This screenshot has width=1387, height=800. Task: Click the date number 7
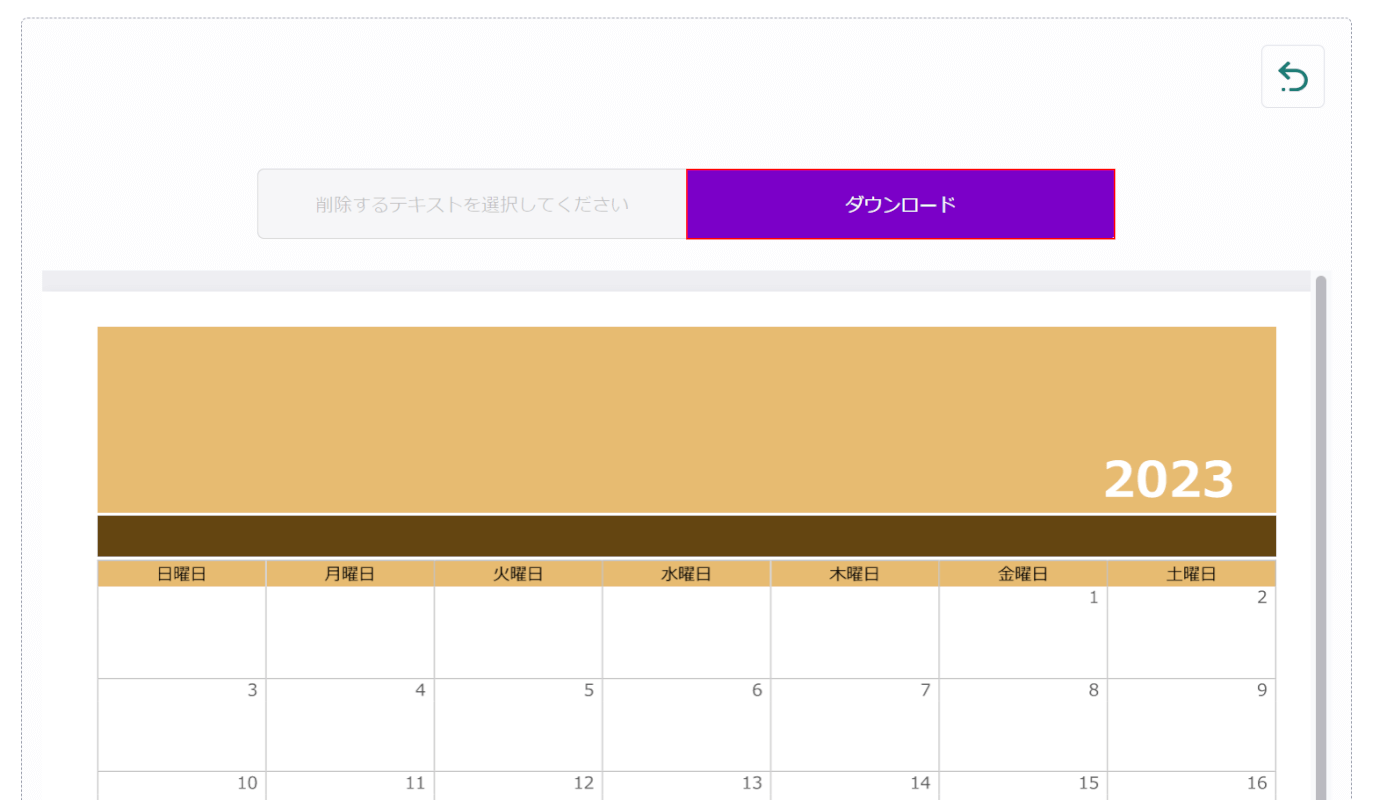925,690
